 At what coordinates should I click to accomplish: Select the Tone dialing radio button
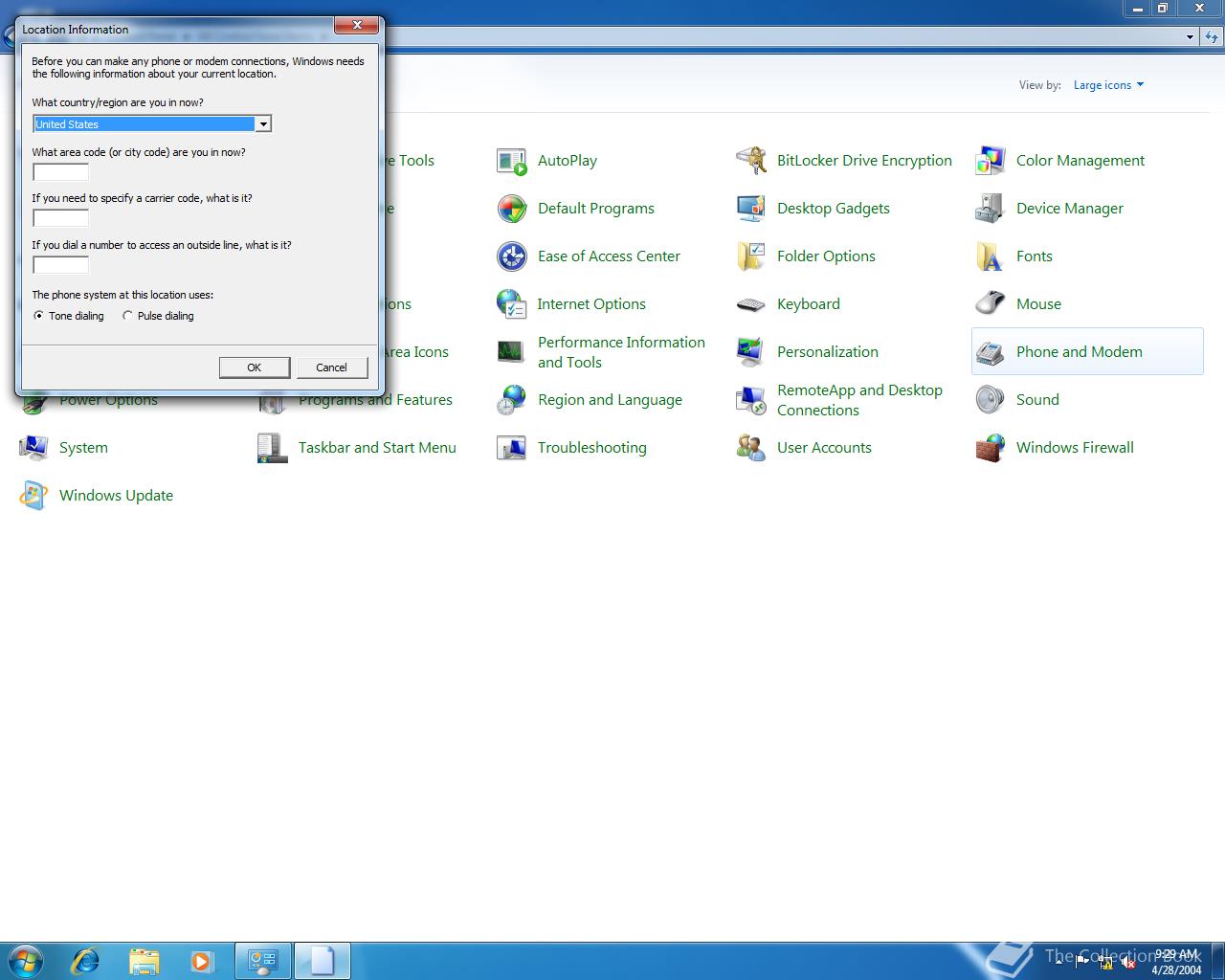pyautogui.click(x=69, y=316)
